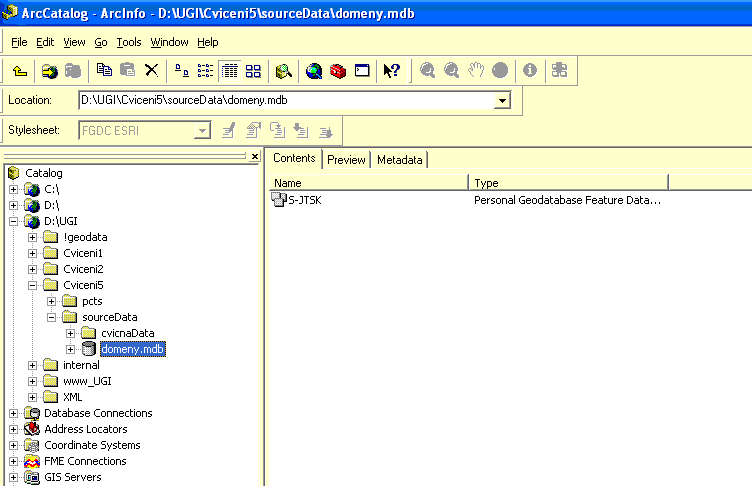Image resolution: width=752 pixels, height=486 pixels.
Task: Switch to the Metadata tab
Action: tap(400, 160)
